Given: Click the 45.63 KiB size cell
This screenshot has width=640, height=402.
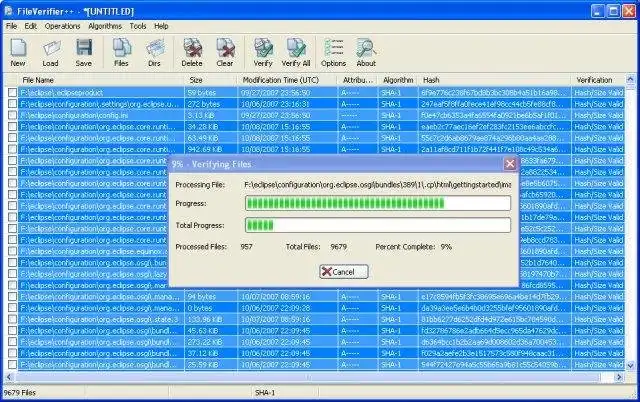Looking at the screenshot, I should [x=211, y=331].
